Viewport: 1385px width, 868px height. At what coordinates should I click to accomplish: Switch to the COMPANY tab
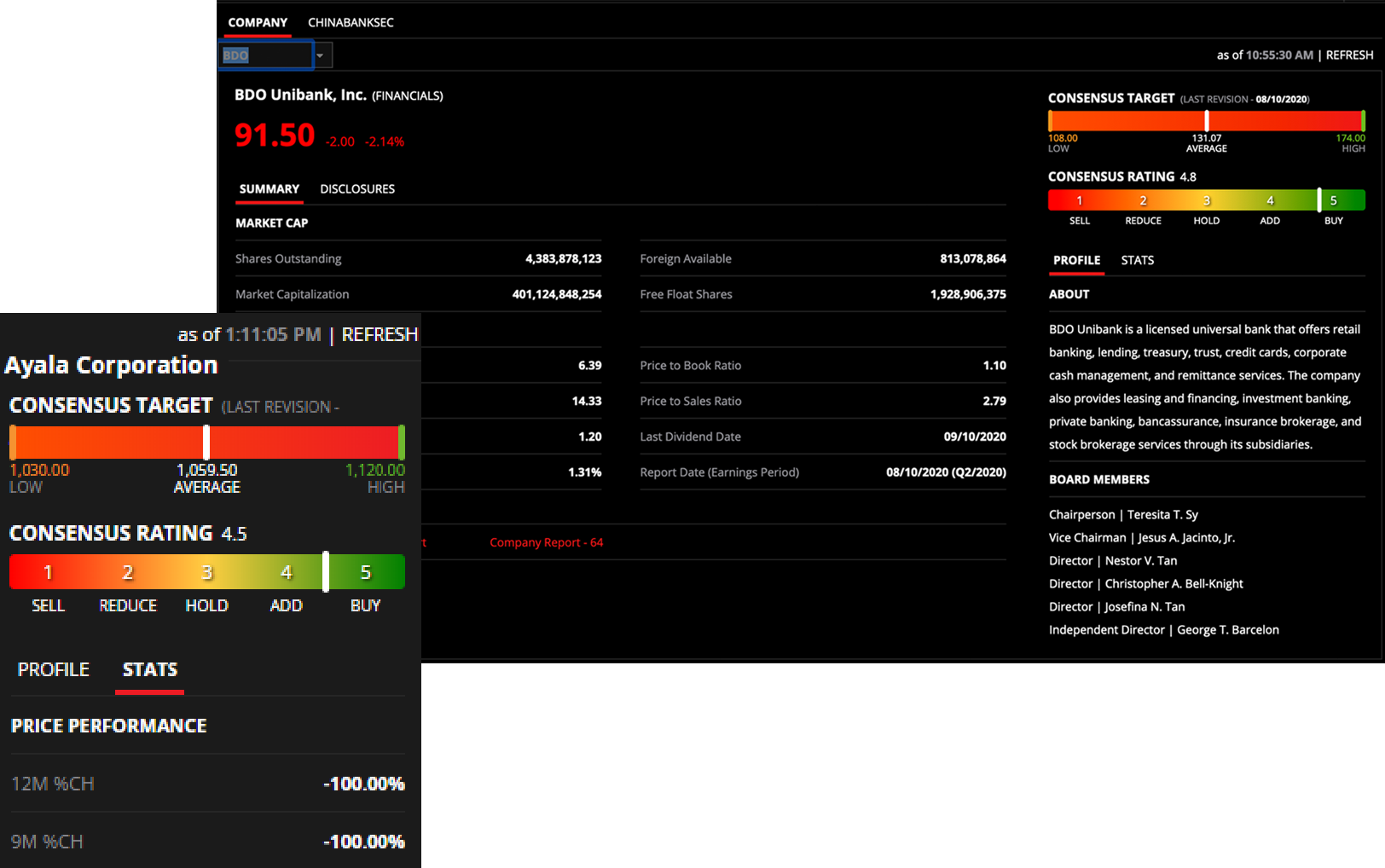258,22
